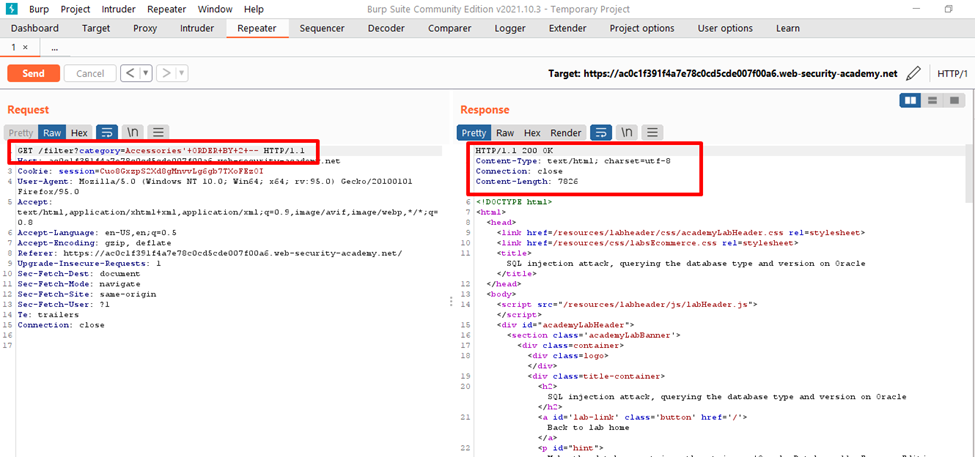Toggle word wrap in the Response pane
975x457 pixels.
(601, 132)
